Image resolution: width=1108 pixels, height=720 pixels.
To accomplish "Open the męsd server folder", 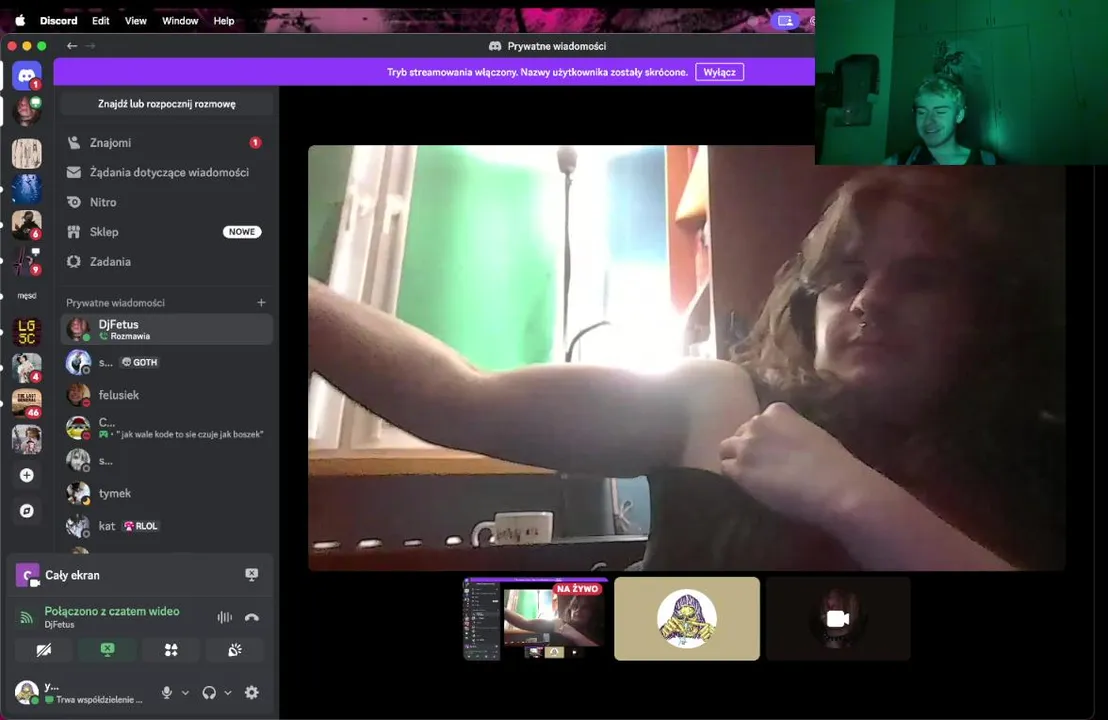I will coord(27,295).
